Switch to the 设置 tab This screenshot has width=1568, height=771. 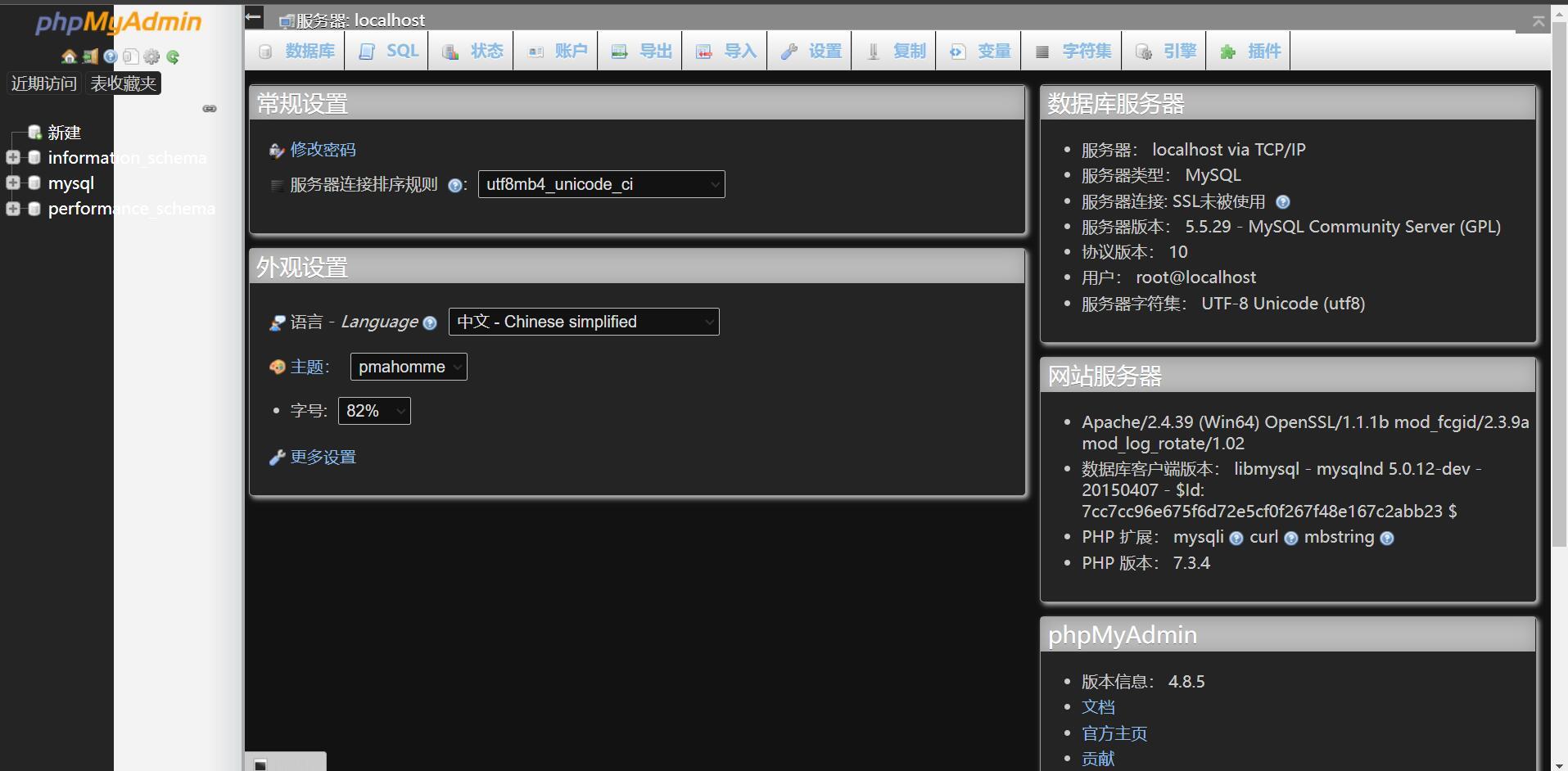[x=810, y=51]
